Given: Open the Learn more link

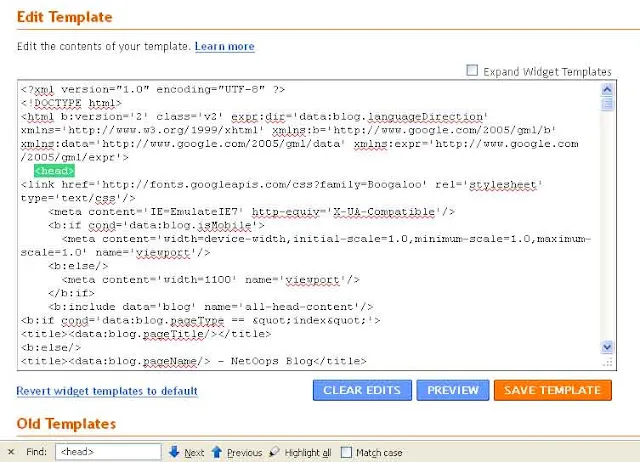Looking at the screenshot, I should tap(224, 47).
